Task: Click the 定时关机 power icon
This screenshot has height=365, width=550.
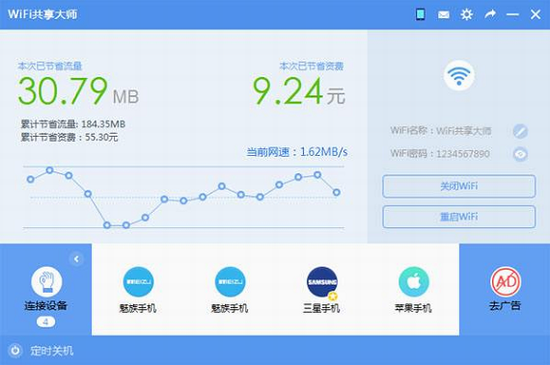Action: click(15, 350)
